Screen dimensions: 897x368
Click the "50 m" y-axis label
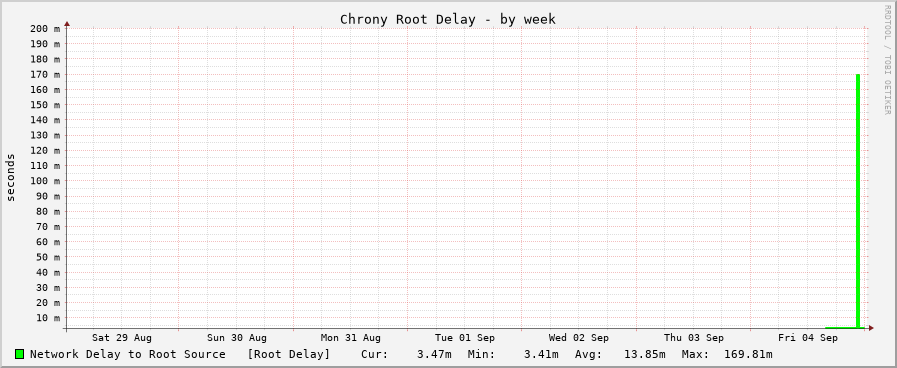point(47,257)
